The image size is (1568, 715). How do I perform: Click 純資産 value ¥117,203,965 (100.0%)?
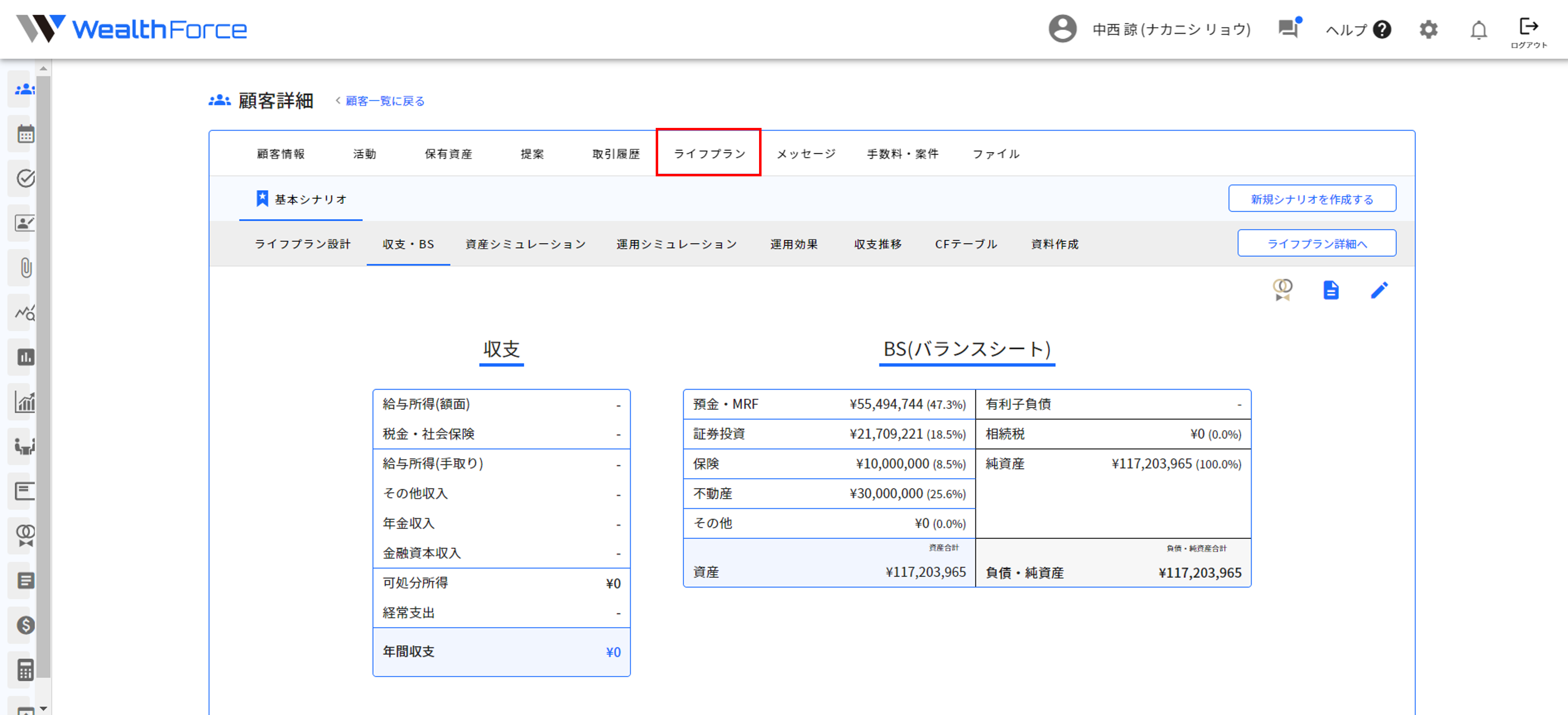click(1176, 464)
